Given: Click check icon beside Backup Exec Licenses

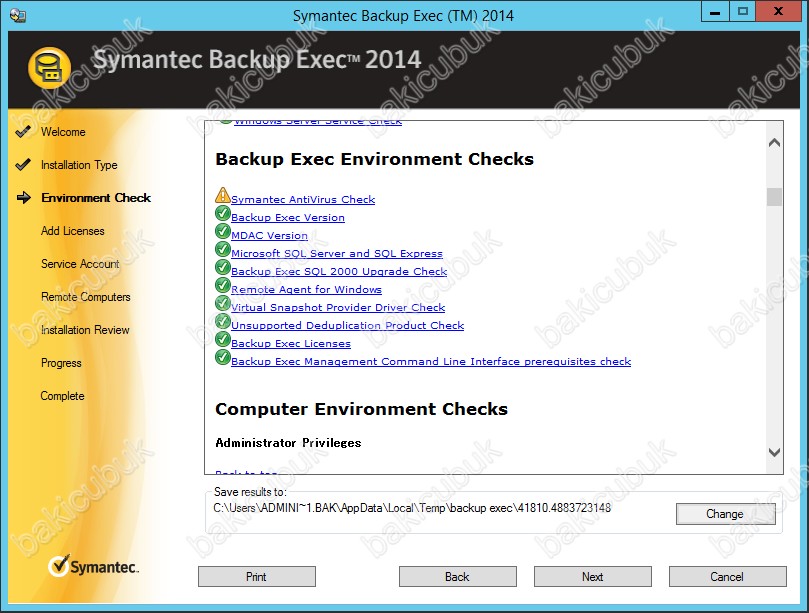Looking at the screenshot, I should (x=222, y=339).
